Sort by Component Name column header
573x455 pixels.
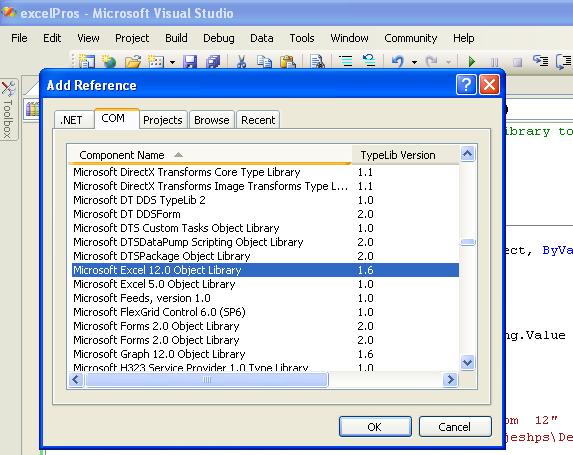210,155
